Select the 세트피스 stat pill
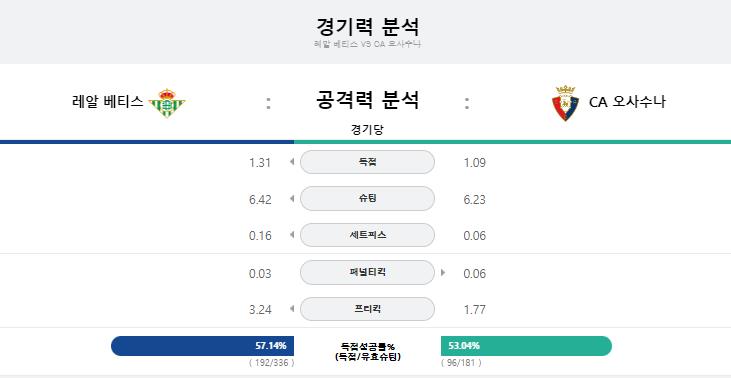The width and height of the screenshot is (731, 378). [x=367, y=235]
